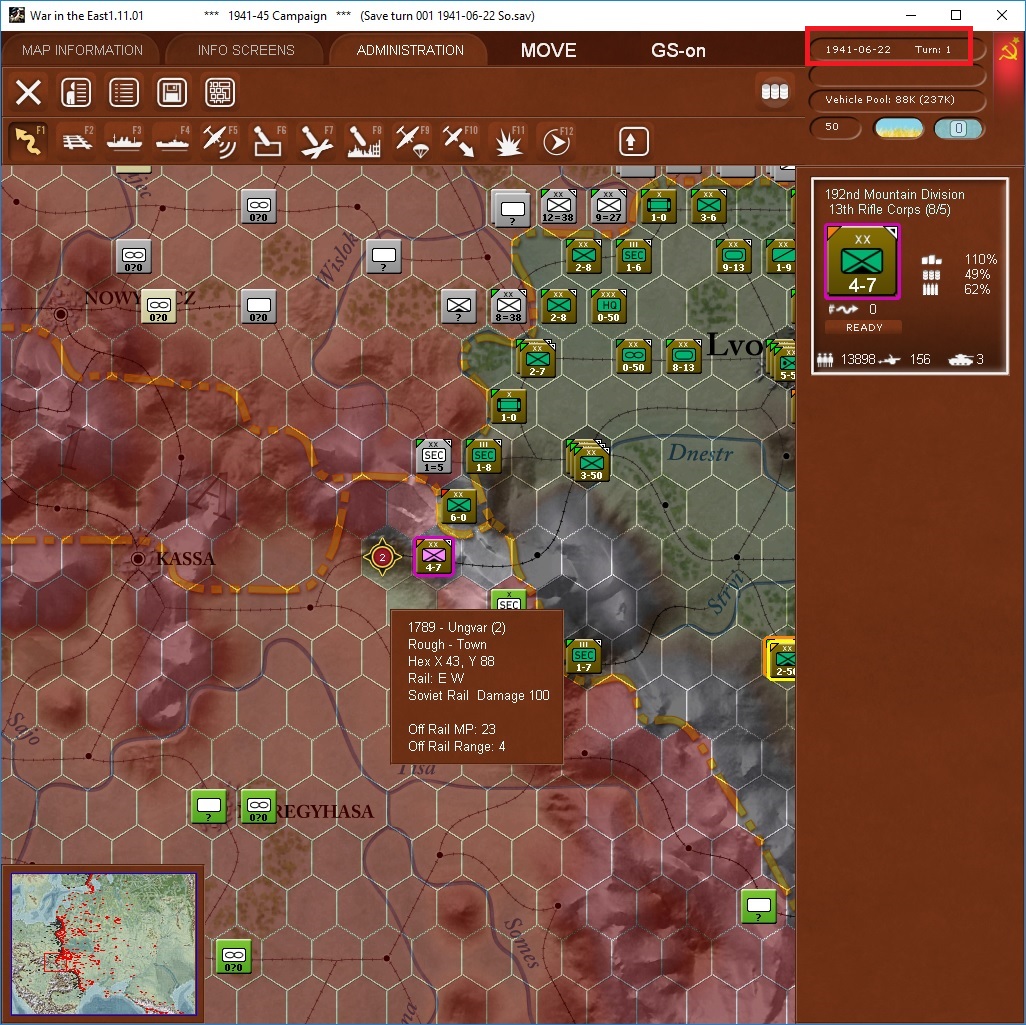The image size is (1026, 1025).
Task: Click the Ungvar city marker showing 2
Action: click(x=382, y=557)
